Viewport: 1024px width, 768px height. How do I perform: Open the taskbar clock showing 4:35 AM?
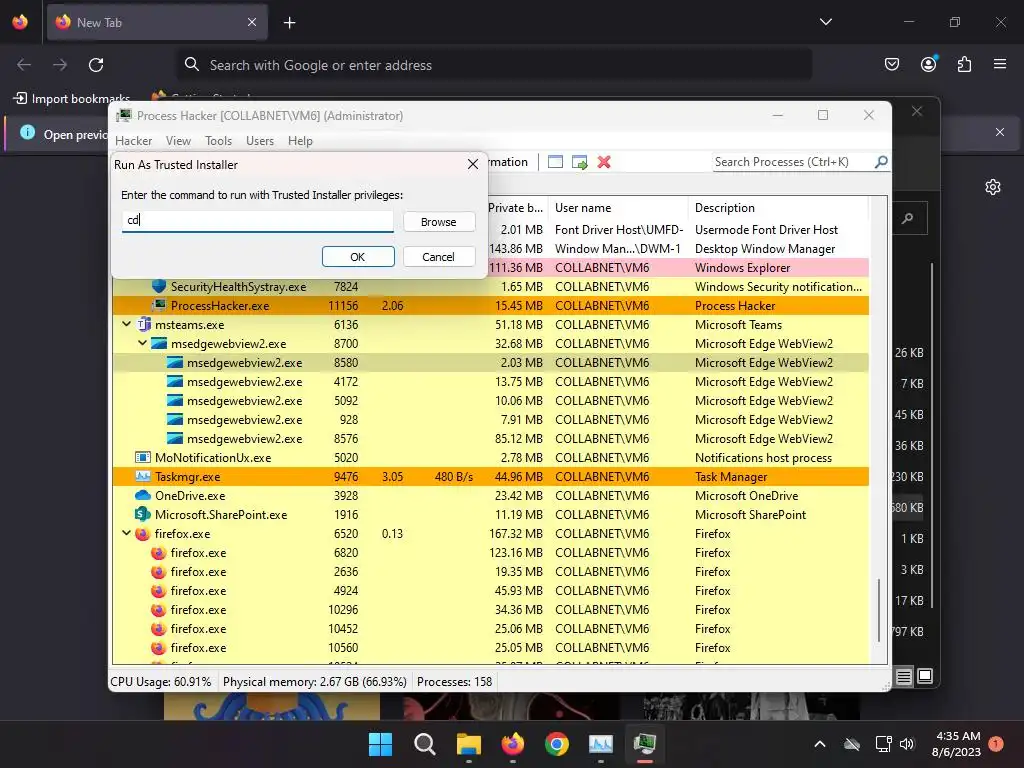tap(957, 744)
